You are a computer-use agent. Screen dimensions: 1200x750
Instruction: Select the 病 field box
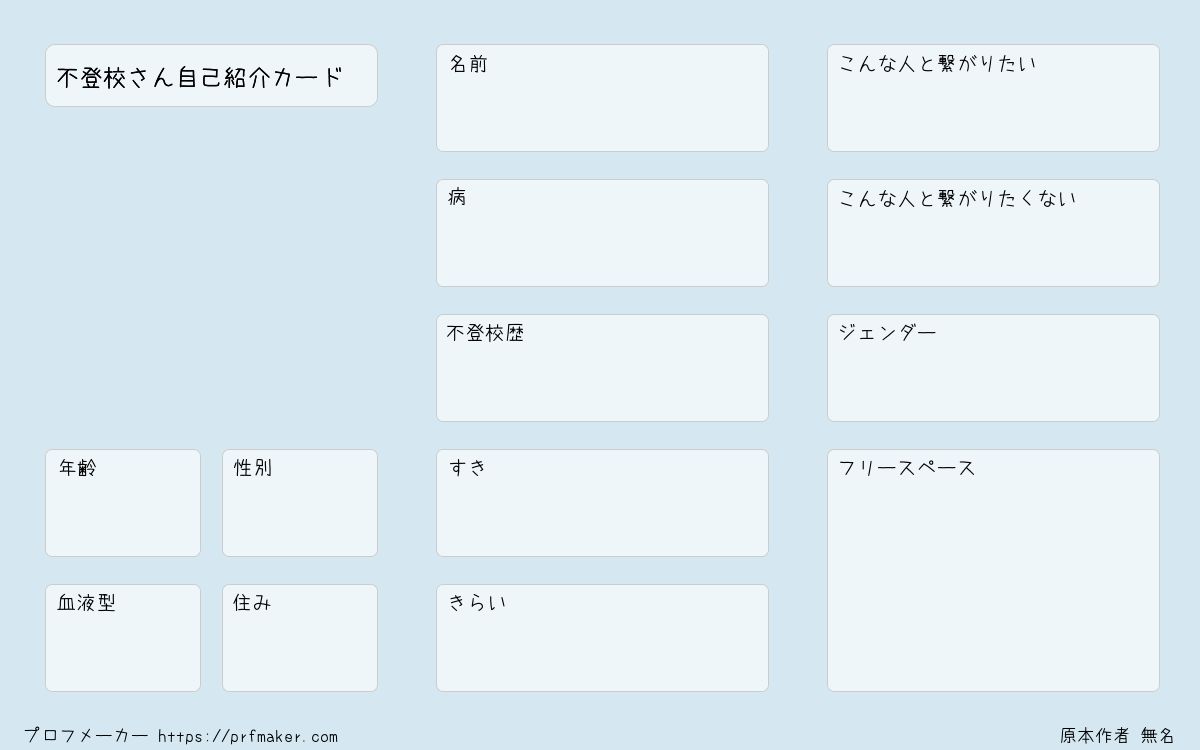pos(602,233)
